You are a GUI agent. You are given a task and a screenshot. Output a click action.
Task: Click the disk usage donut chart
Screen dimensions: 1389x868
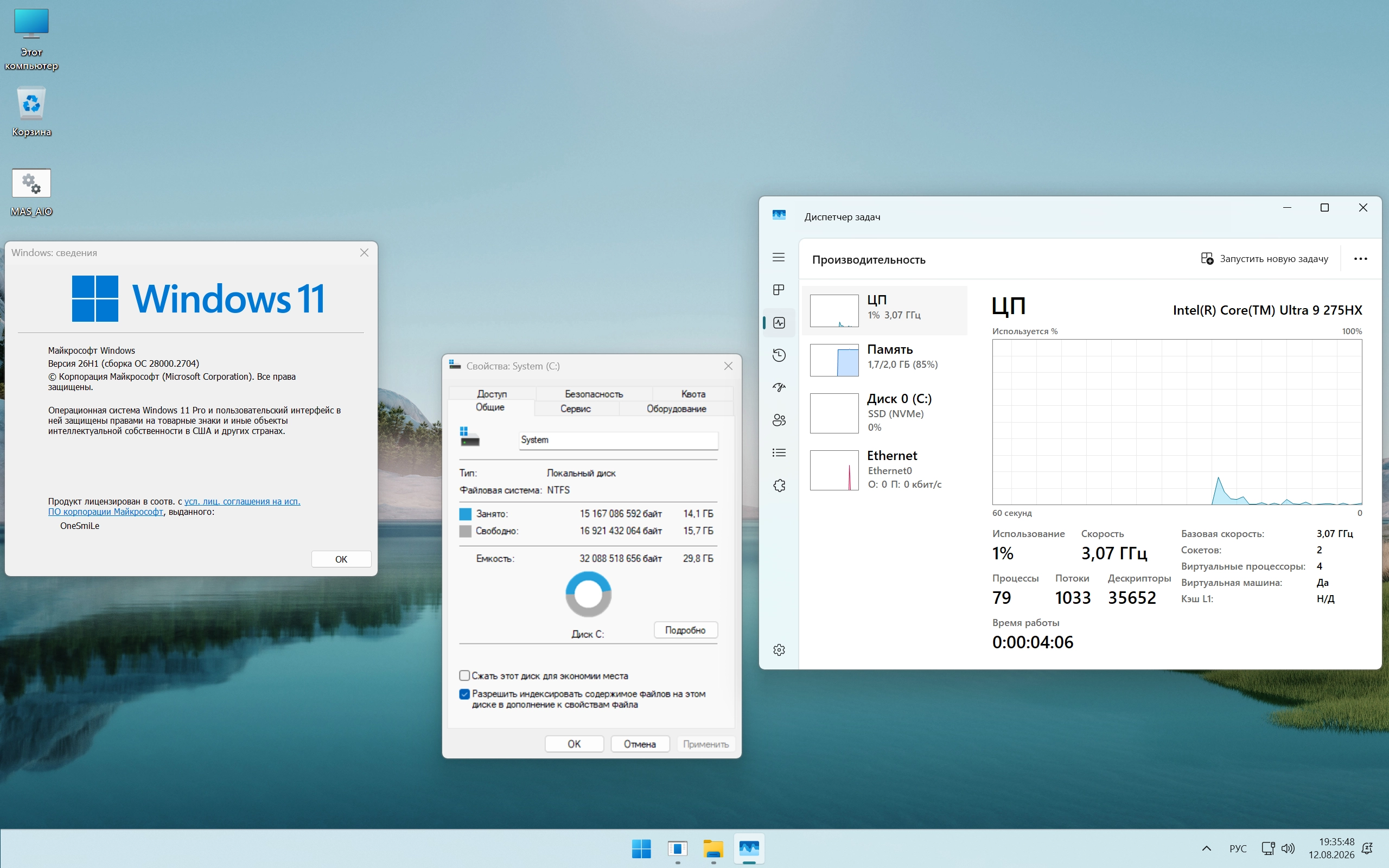pos(588,594)
